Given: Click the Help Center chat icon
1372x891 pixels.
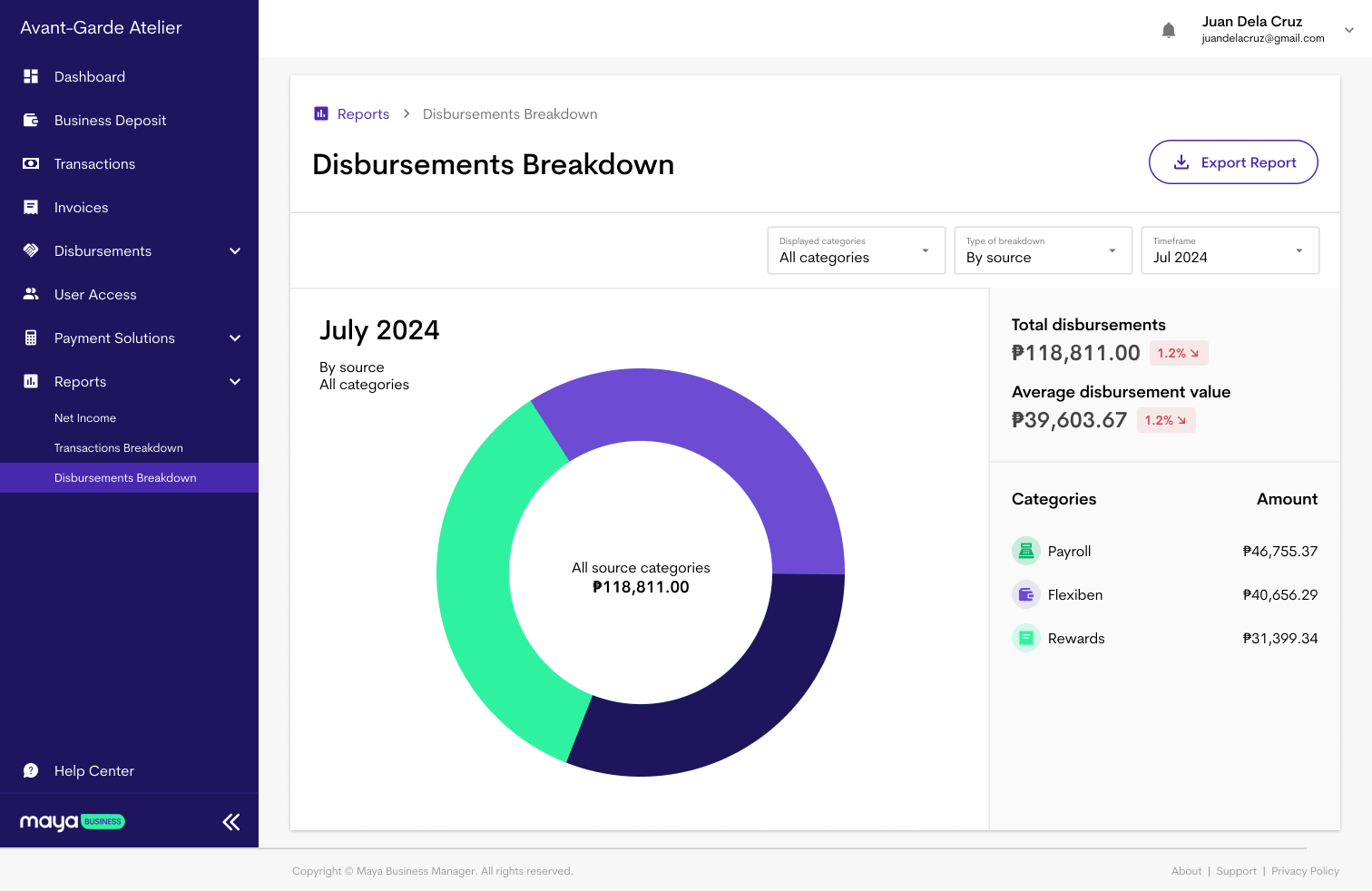Looking at the screenshot, I should click(31, 771).
